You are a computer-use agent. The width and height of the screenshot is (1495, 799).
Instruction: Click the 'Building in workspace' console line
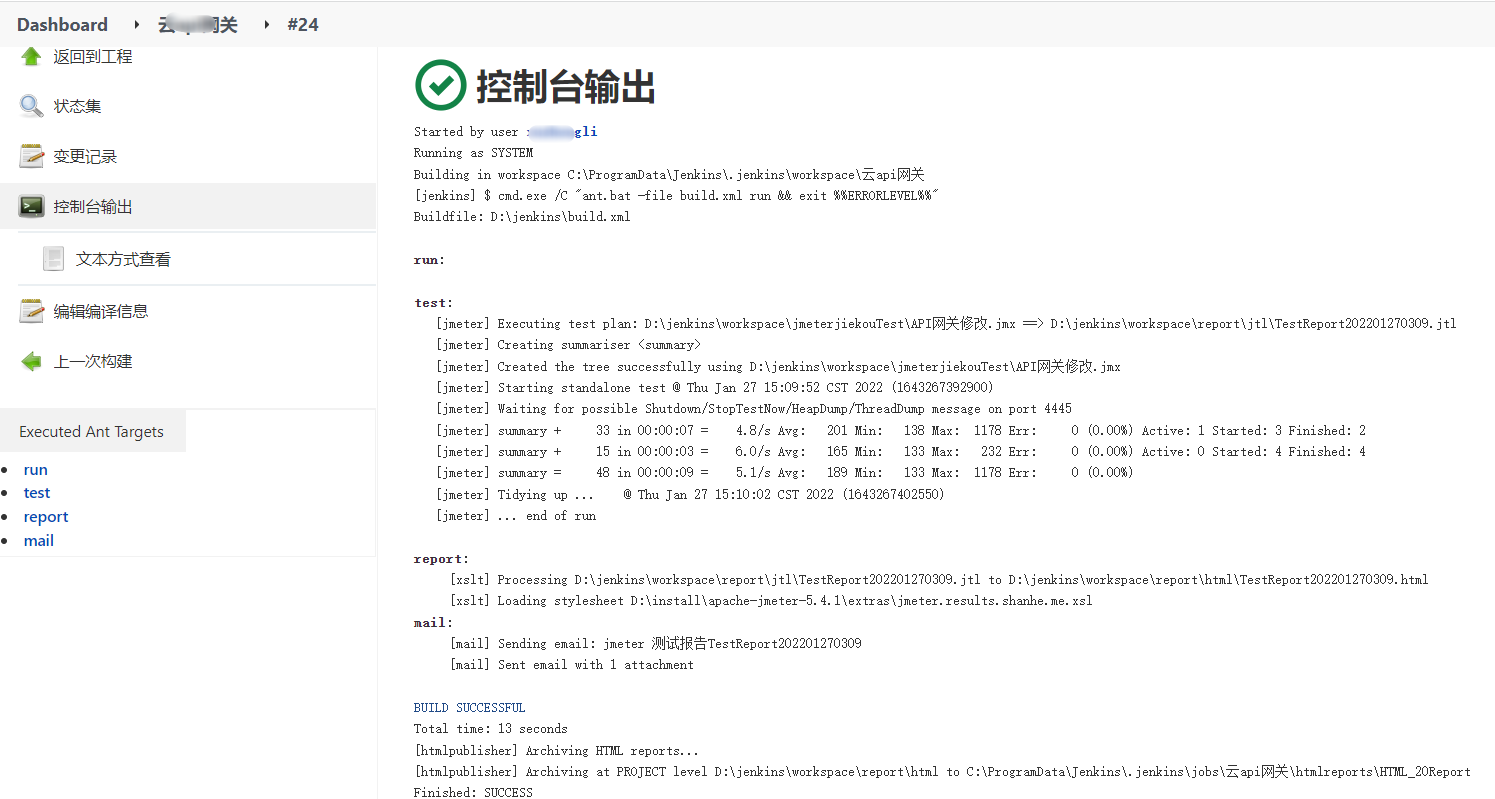pos(669,174)
